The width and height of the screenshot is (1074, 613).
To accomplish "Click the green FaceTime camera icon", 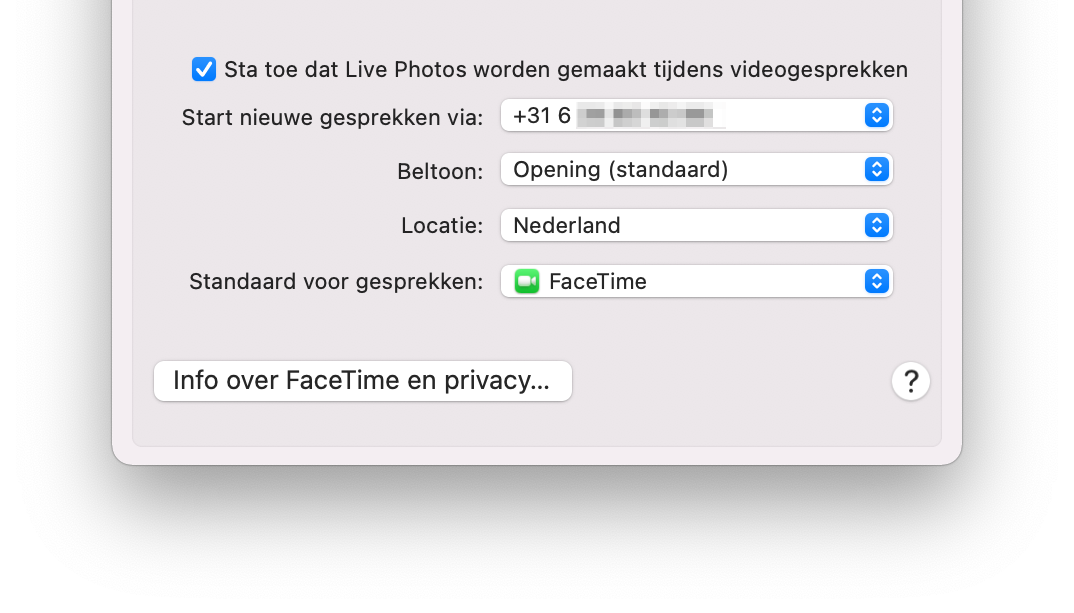I will [527, 282].
